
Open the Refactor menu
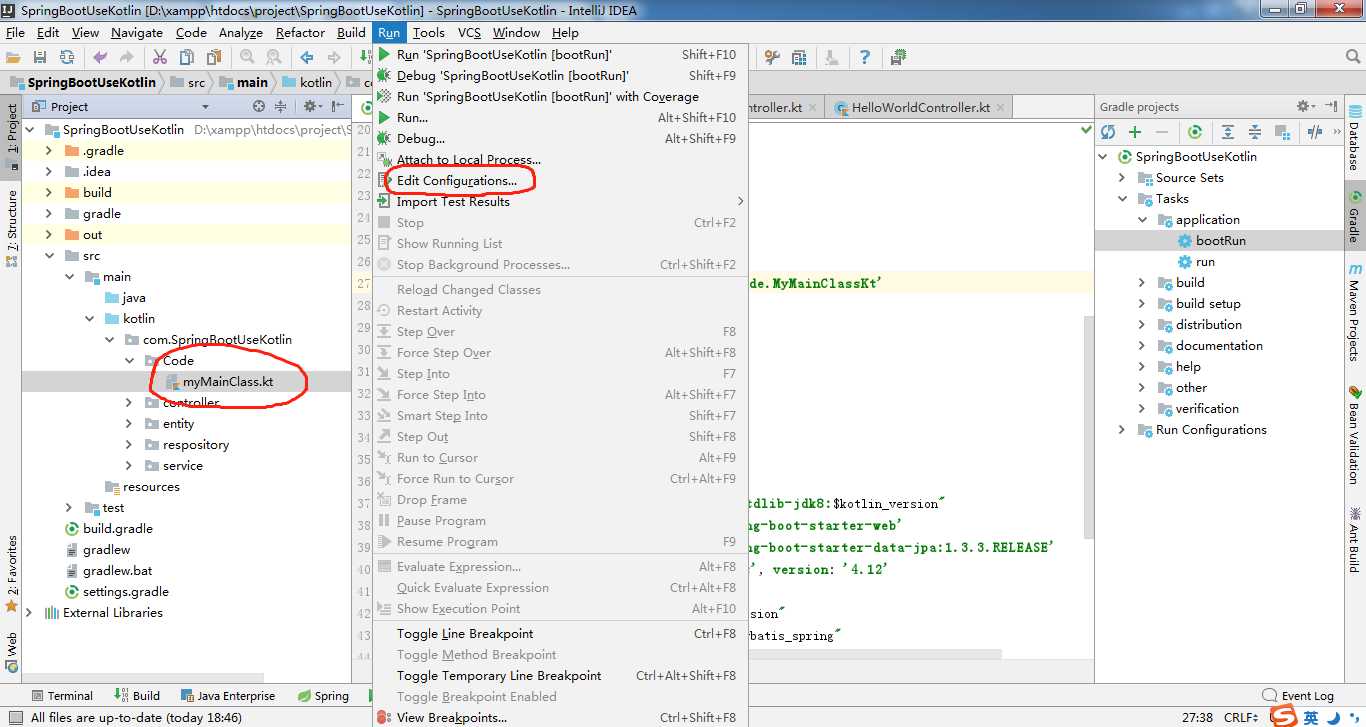pyautogui.click(x=300, y=32)
